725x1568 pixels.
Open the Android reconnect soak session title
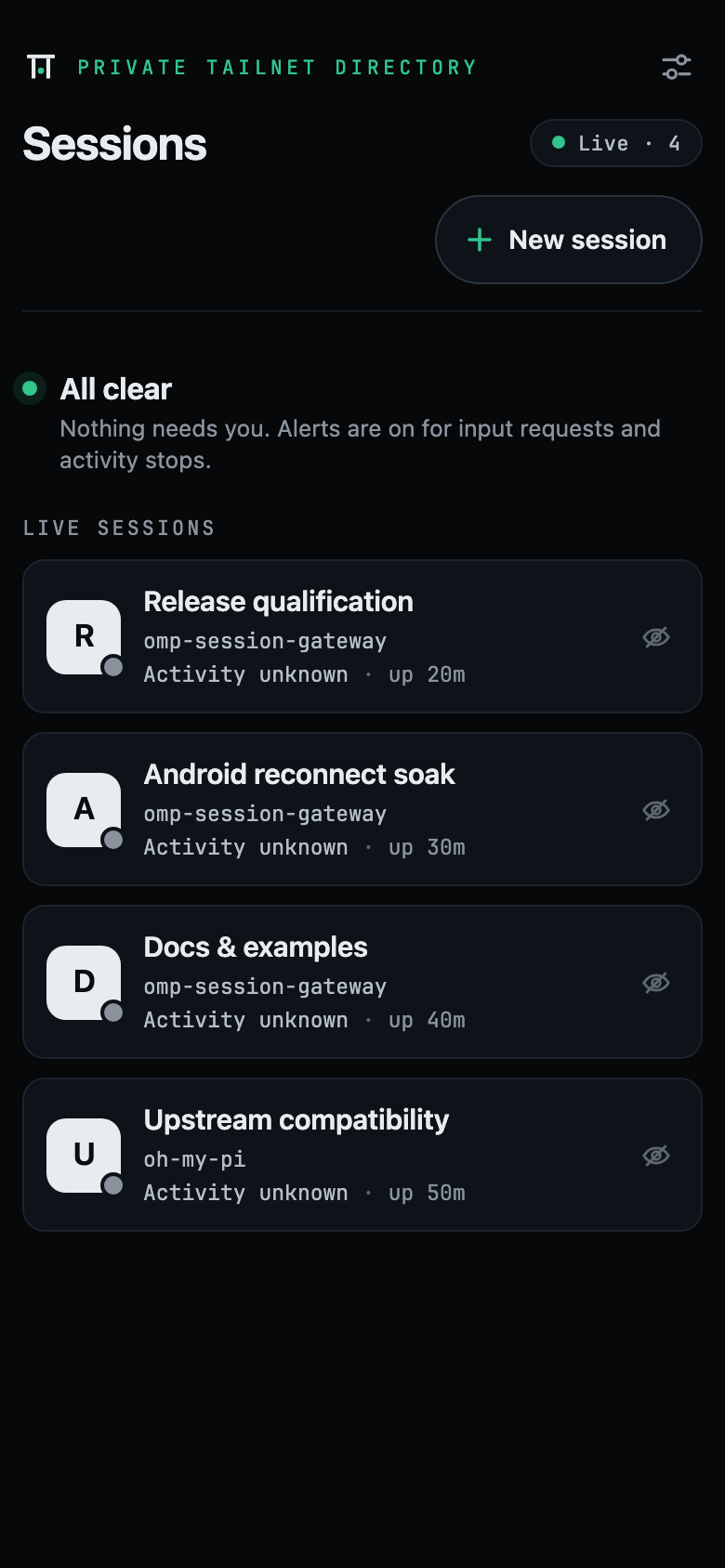(x=299, y=775)
